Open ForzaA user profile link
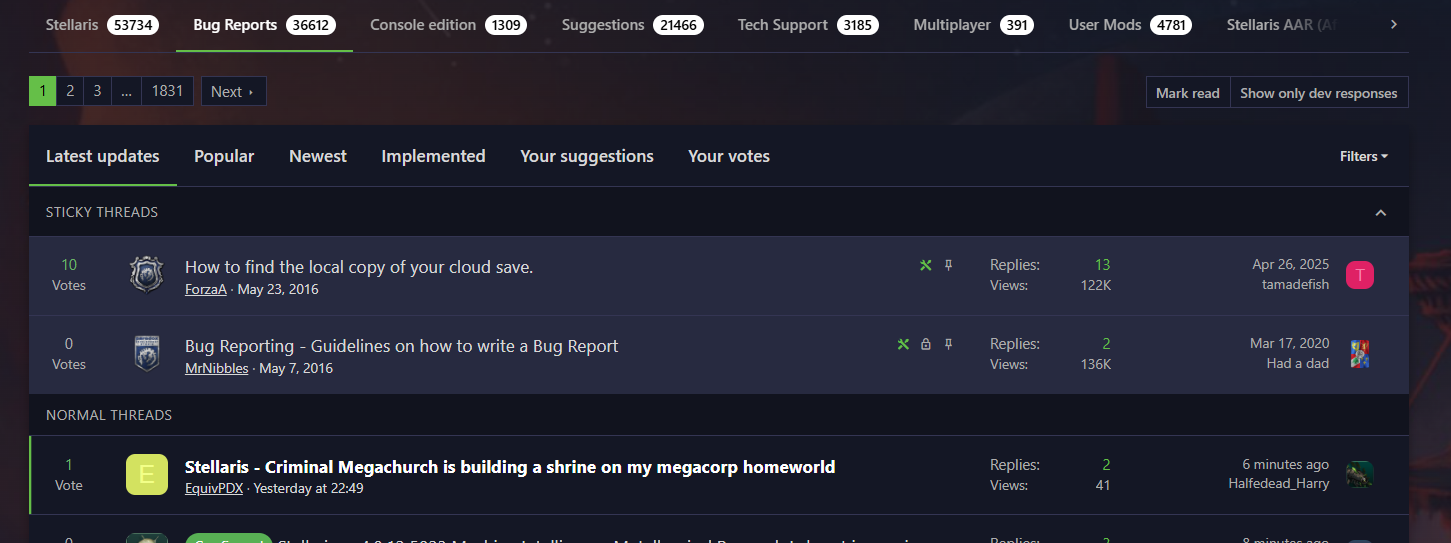1451x543 pixels. 206,290
